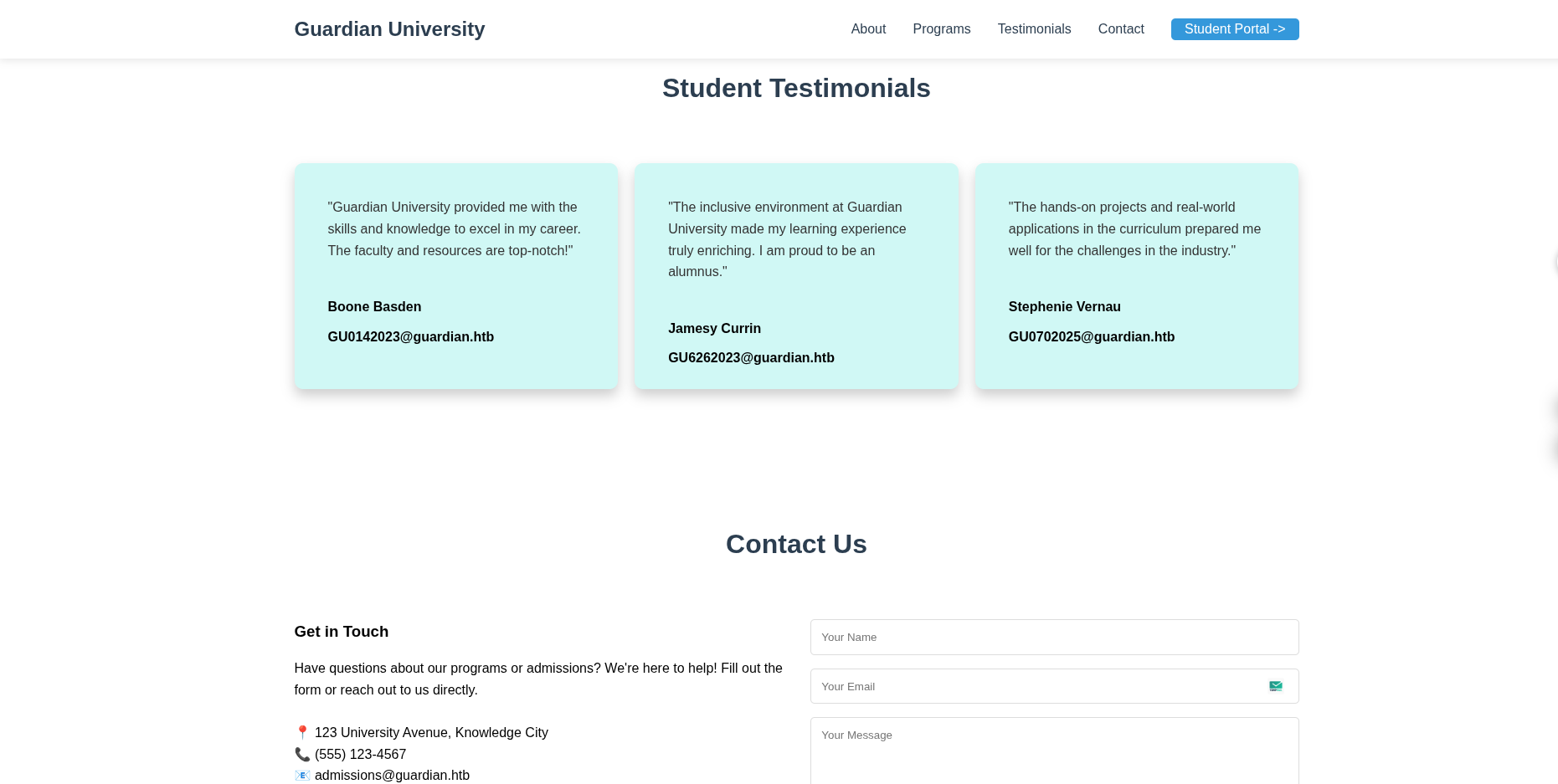Click the 123 University Avenue address text
Viewport: 1558px width, 784px height.
point(431,733)
